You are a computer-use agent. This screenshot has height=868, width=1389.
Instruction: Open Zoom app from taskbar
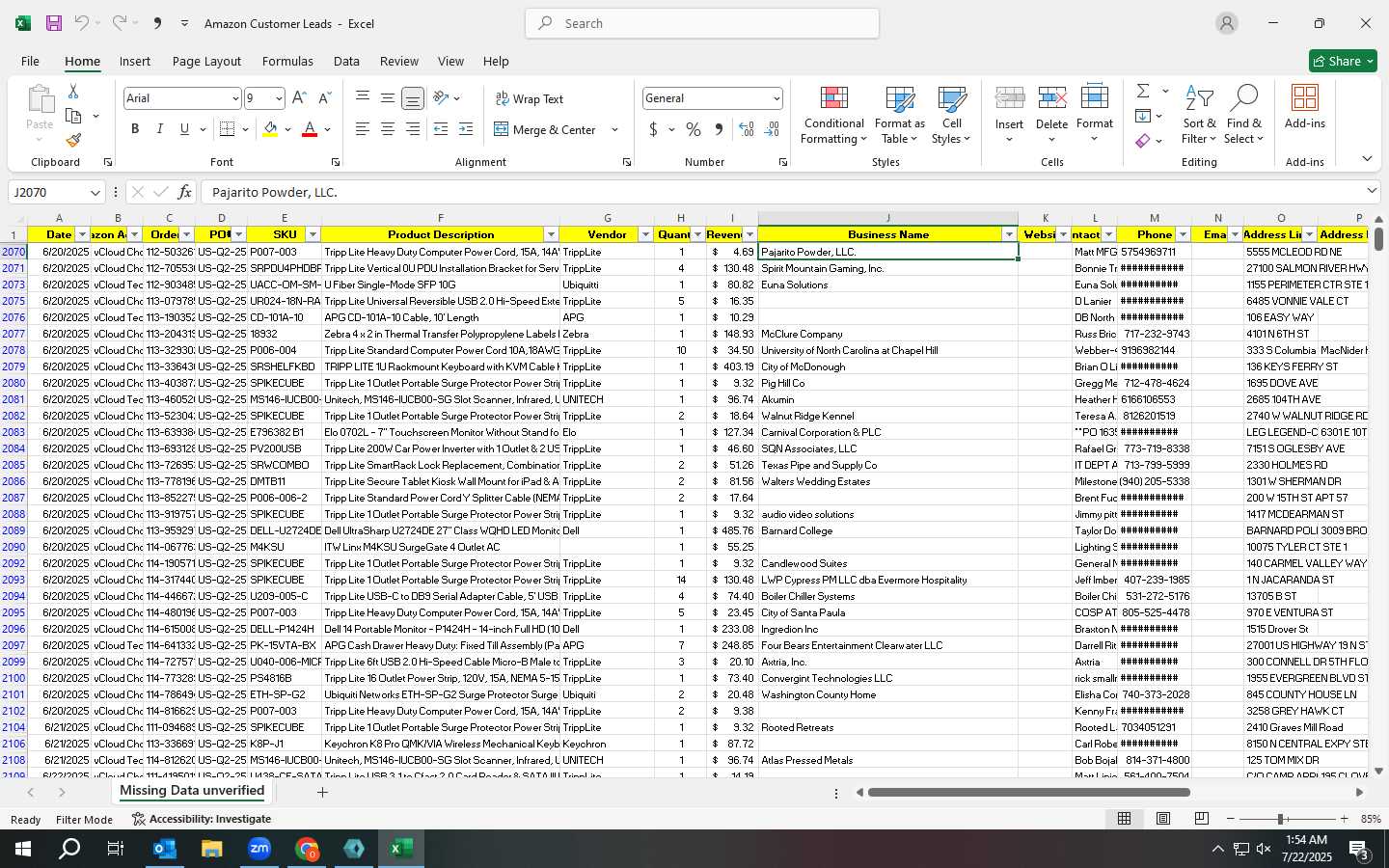pos(259,849)
